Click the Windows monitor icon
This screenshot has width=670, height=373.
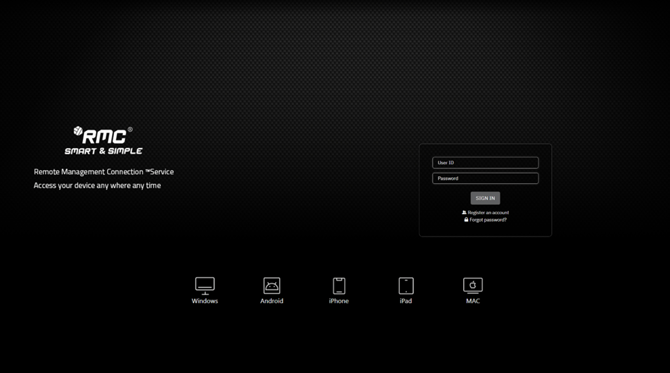(x=205, y=286)
